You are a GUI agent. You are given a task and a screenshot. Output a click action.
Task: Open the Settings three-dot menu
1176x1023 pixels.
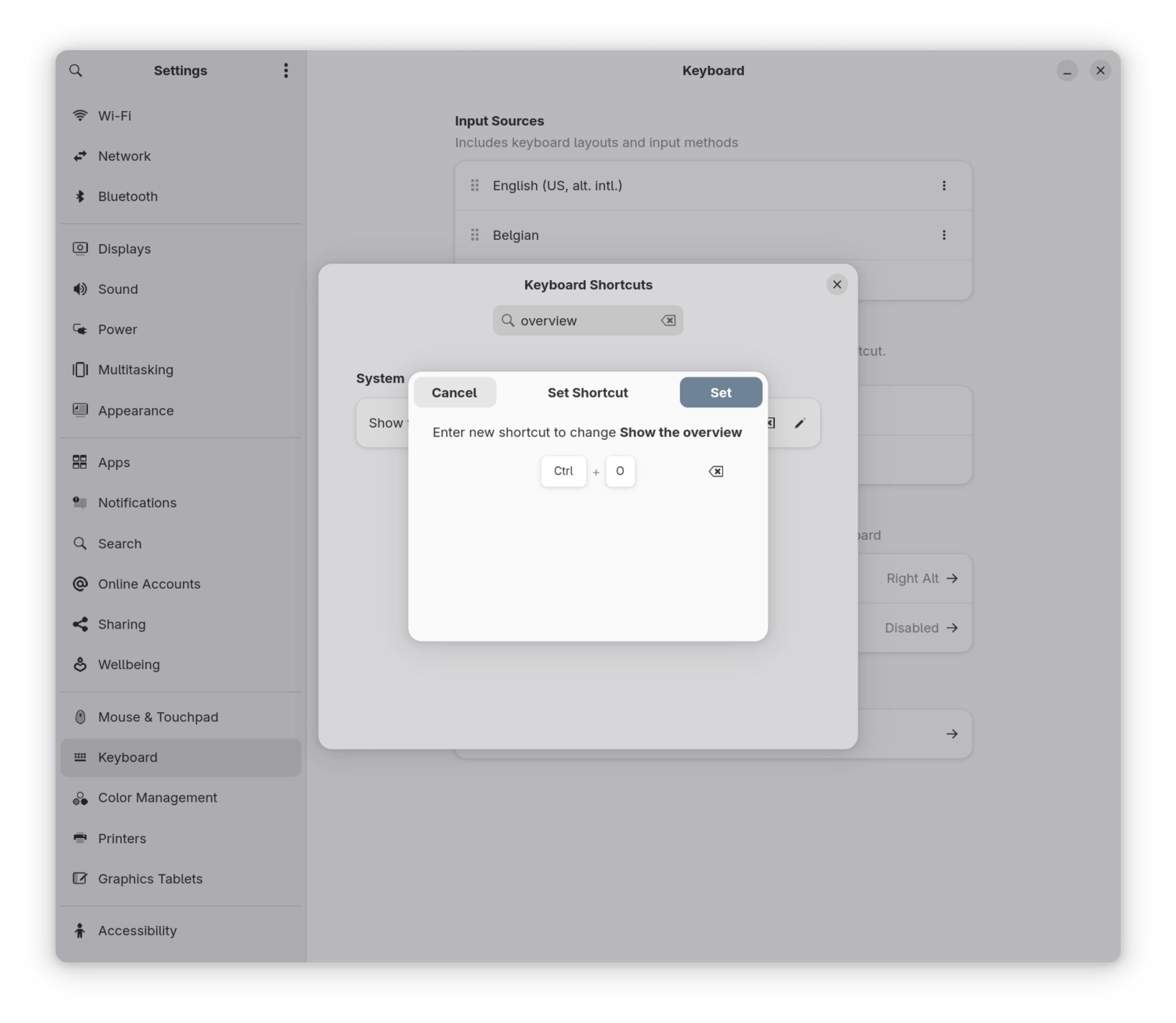click(x=286, y=70)
